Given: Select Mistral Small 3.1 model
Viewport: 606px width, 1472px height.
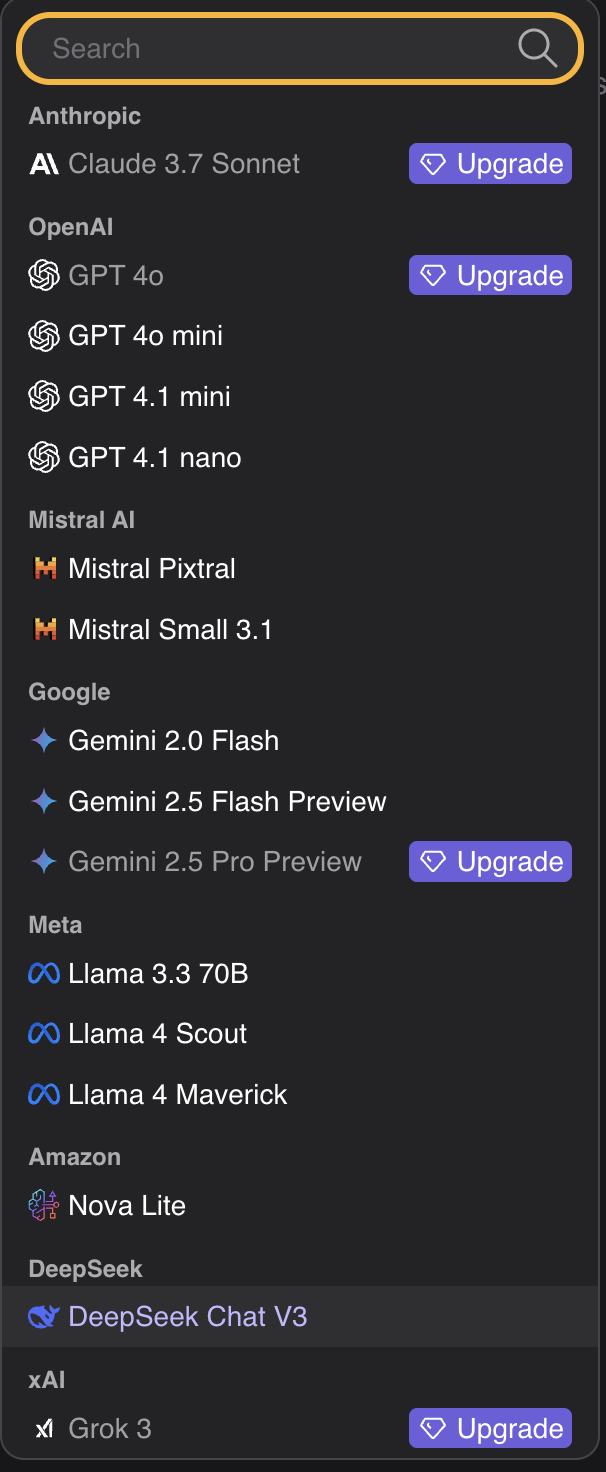Looking at the screenshot, I should (x=170, y=630).
